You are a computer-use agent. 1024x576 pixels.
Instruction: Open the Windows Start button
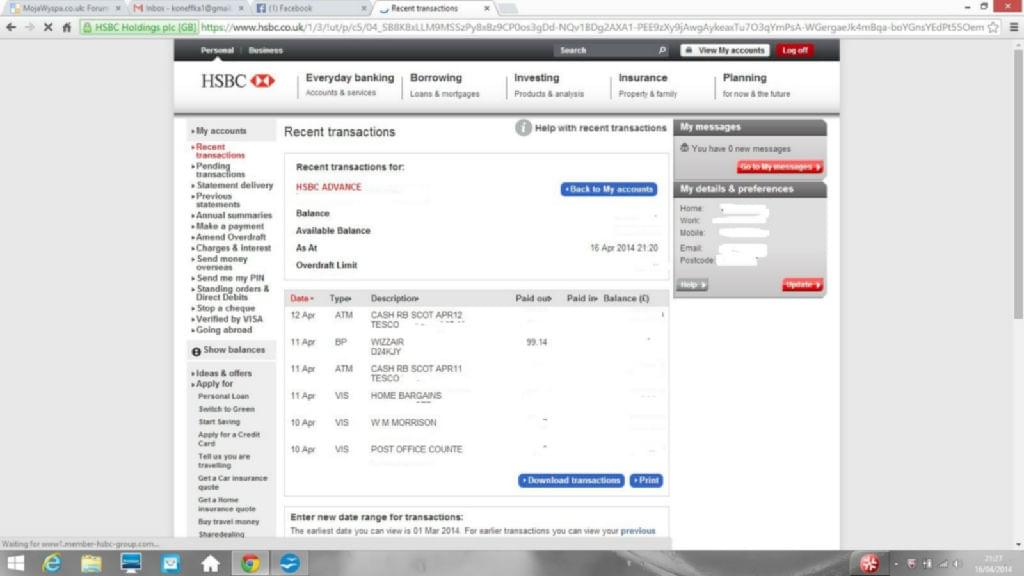(x=16, y=563)
